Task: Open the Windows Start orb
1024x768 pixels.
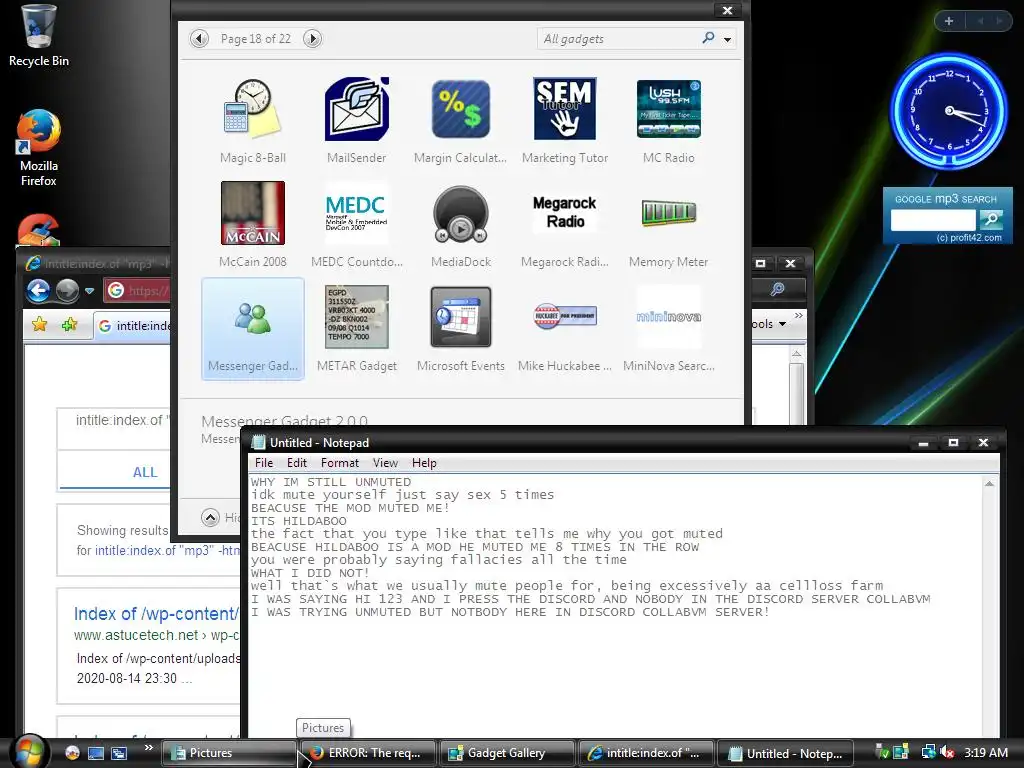Action: [x=27, y=752]
